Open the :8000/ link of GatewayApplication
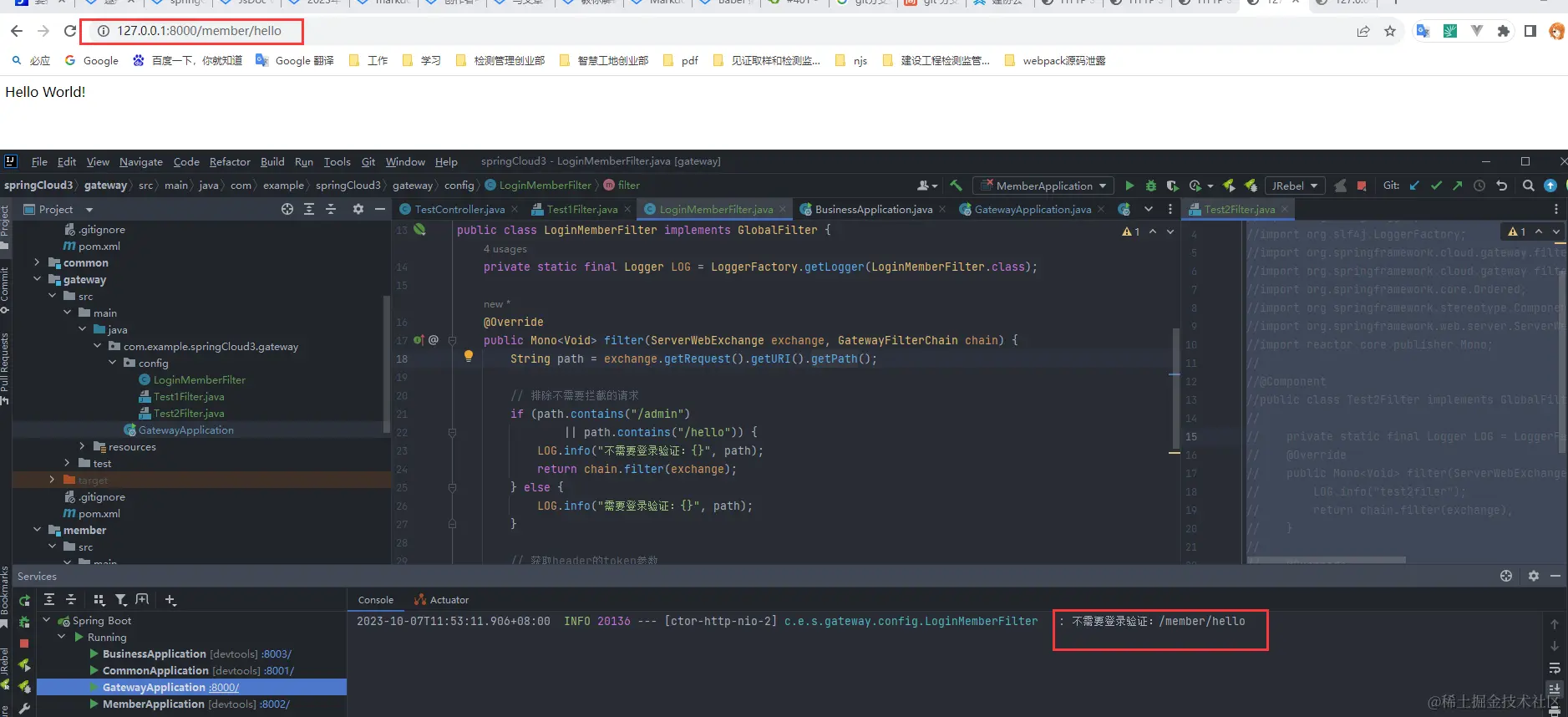The image size is (1568, 717). [224, 687]
